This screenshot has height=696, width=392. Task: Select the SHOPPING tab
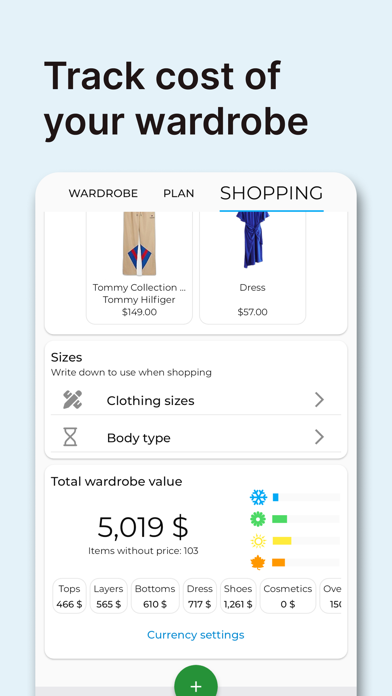[272, 194]
